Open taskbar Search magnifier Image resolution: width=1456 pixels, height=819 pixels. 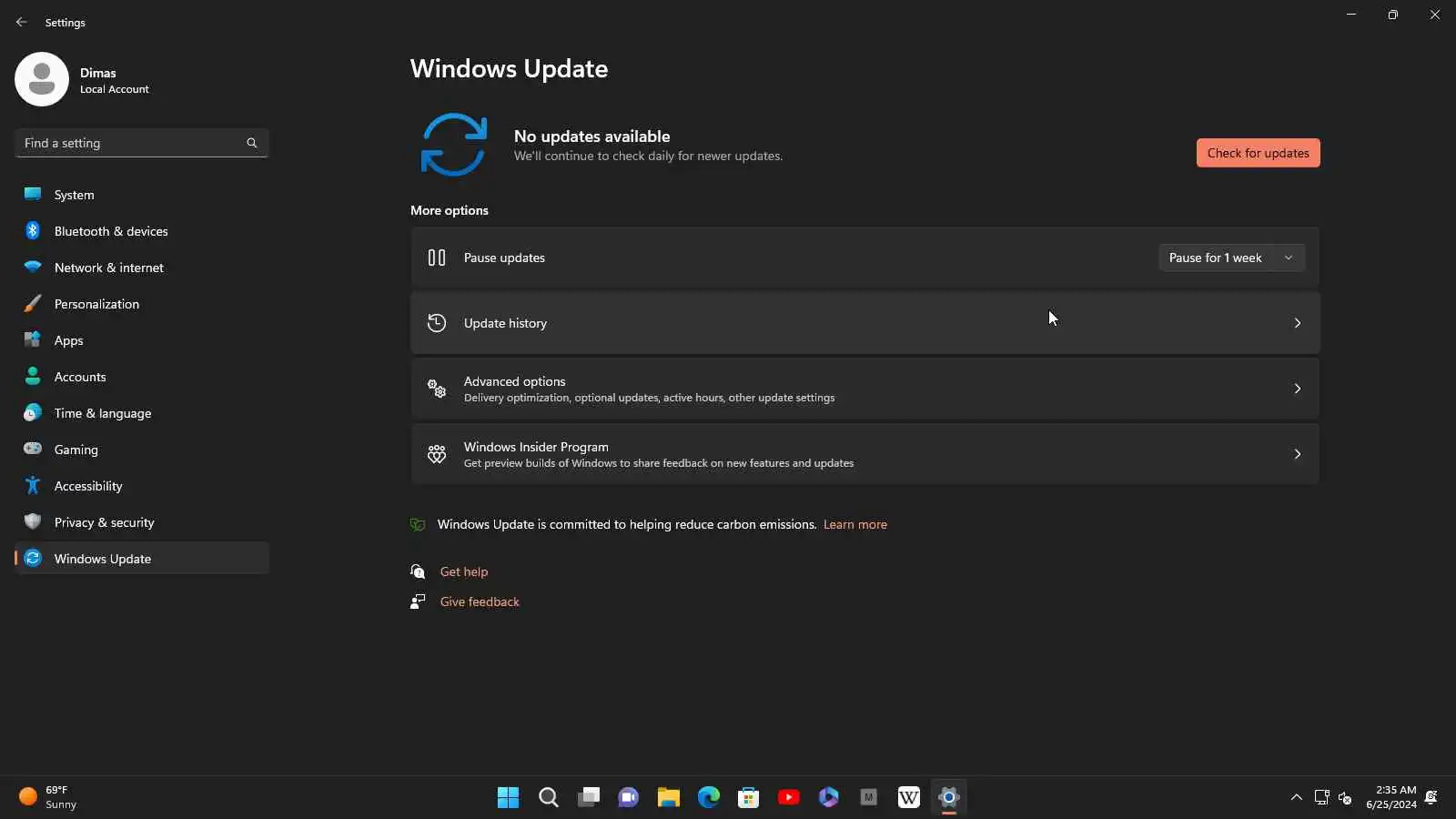pos(548,797)
